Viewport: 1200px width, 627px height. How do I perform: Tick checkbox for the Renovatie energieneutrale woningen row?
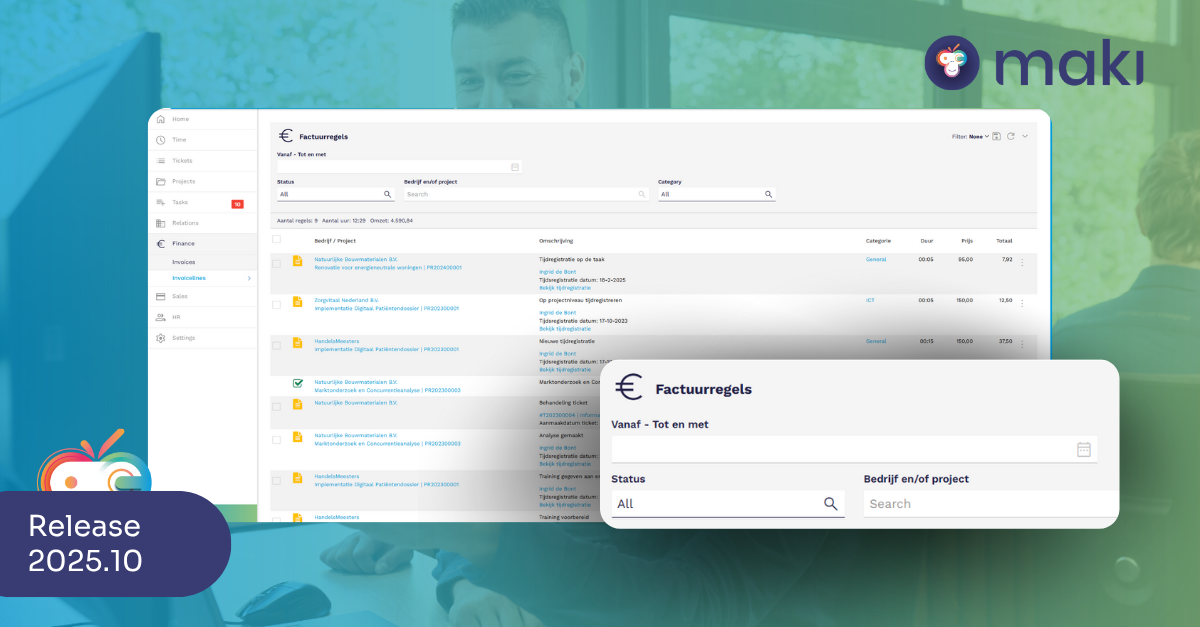click(277, 263)
